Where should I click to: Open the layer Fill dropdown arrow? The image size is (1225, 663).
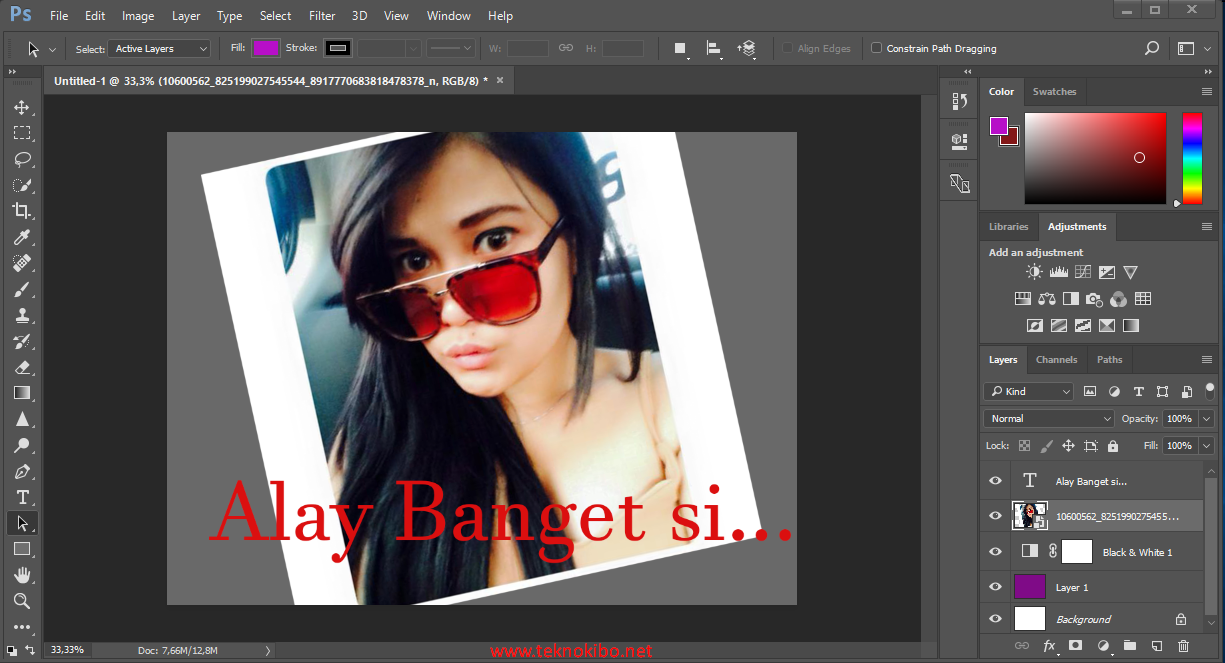(1206, 446)
